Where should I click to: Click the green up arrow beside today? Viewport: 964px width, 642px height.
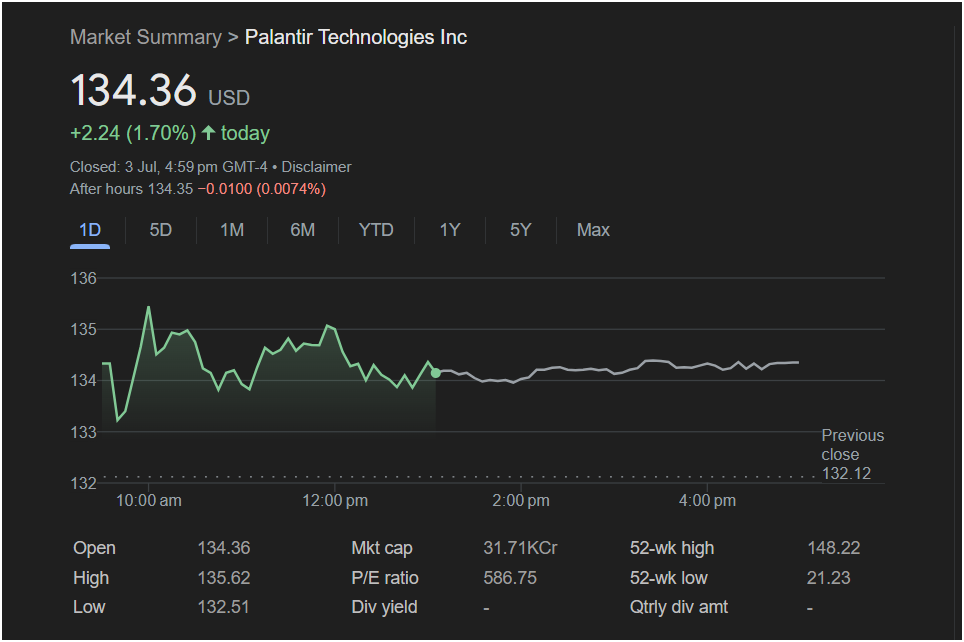[208, 132]
